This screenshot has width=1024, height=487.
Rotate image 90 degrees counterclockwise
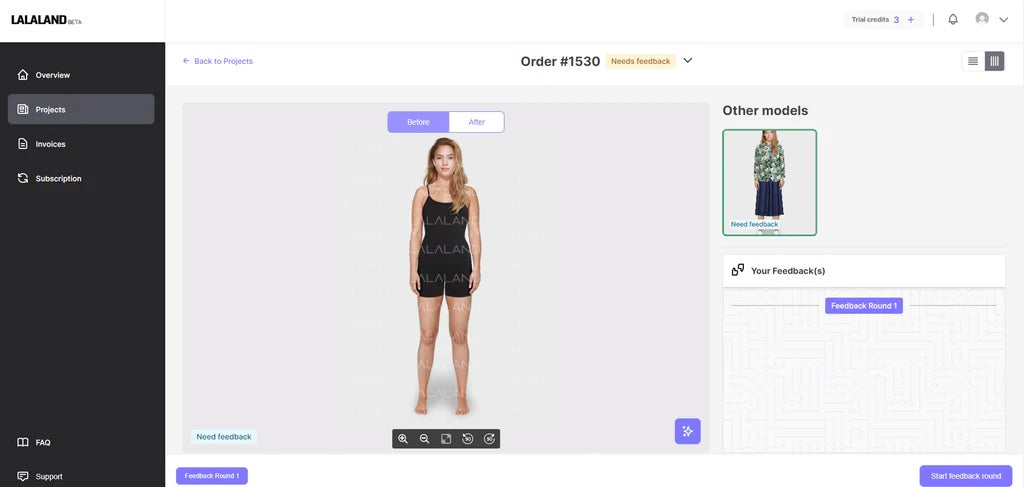(468, 439)
